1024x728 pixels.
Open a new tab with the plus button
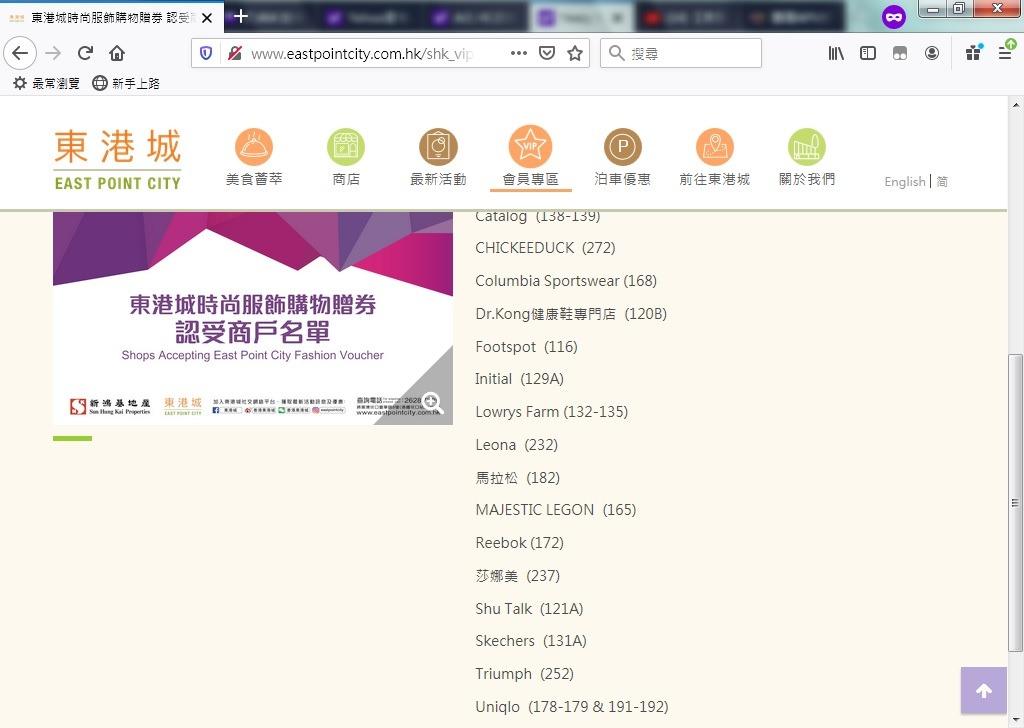pos(240,16)
